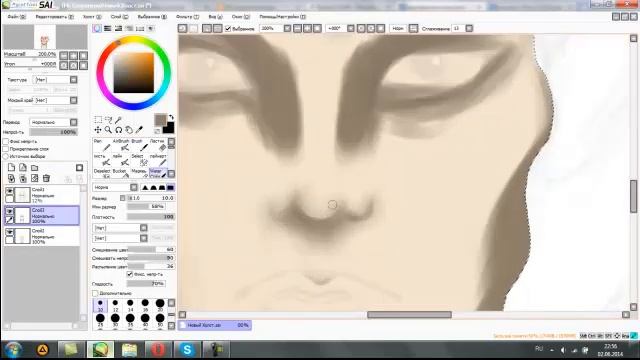Show the color wheel panel

point(97,28)
